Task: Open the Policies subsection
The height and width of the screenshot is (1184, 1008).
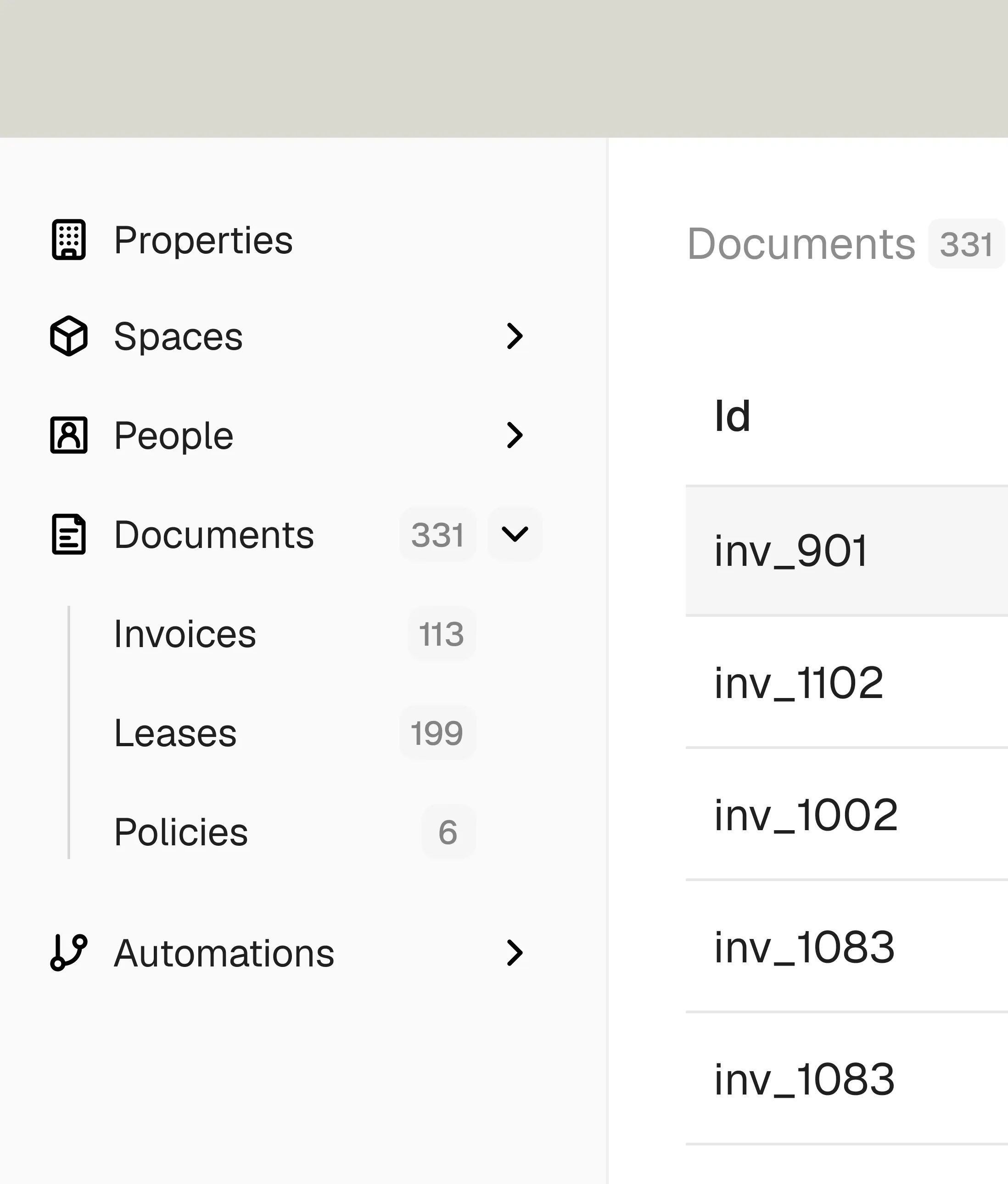Action: point(180,832)
